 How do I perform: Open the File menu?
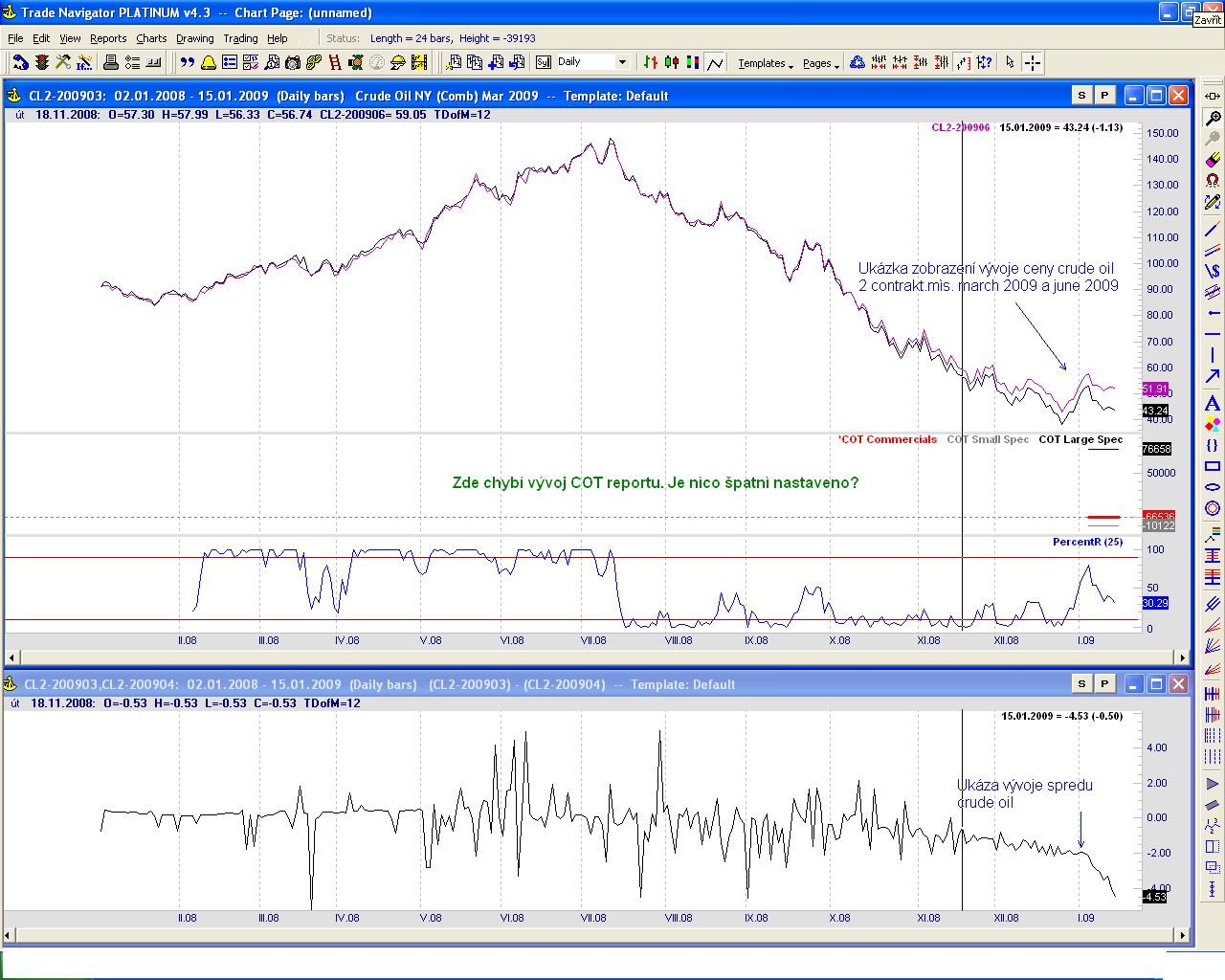(15, 38)
